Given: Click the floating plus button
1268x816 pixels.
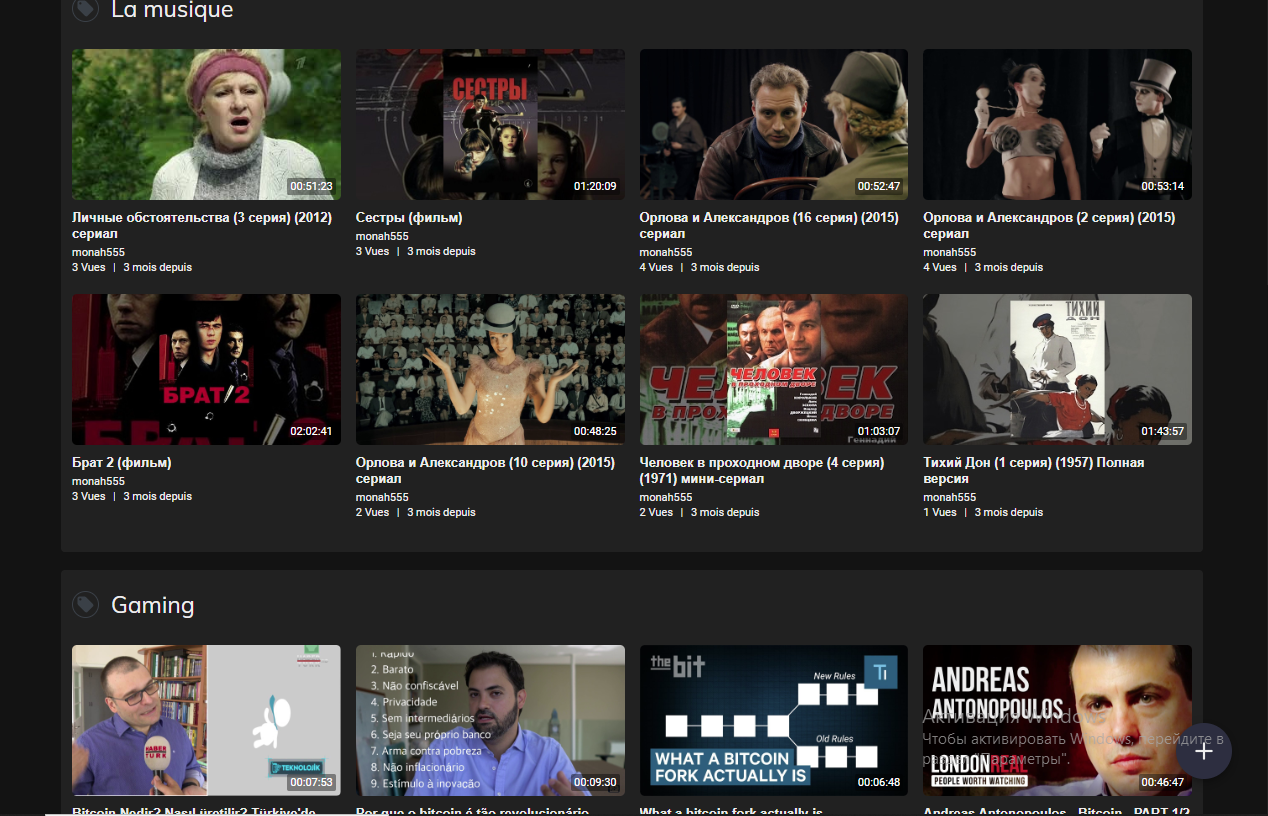Looking at the screenshot, I should pos(1204,751).
